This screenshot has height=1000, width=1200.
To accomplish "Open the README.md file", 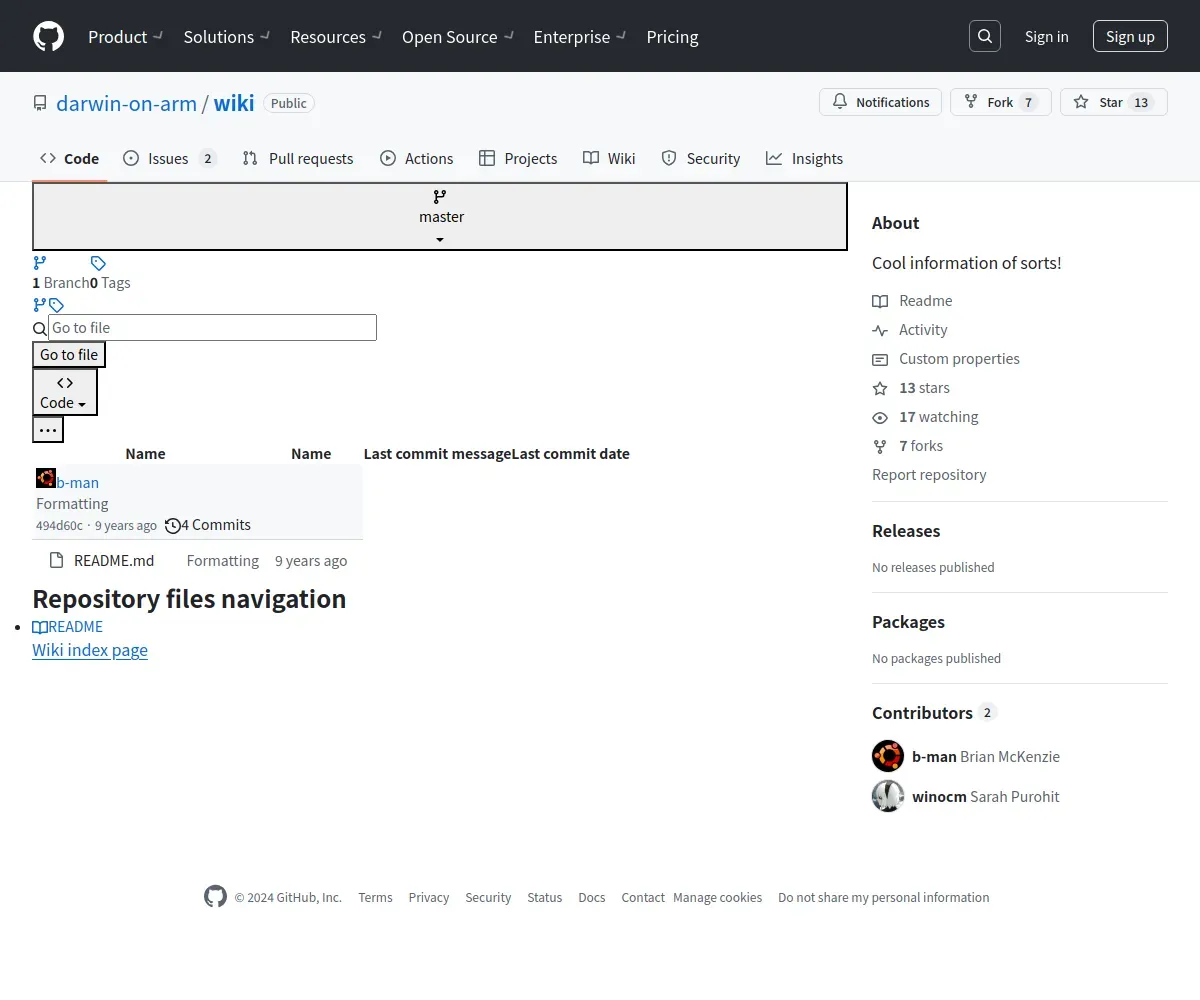I will (x=114, y=560).
